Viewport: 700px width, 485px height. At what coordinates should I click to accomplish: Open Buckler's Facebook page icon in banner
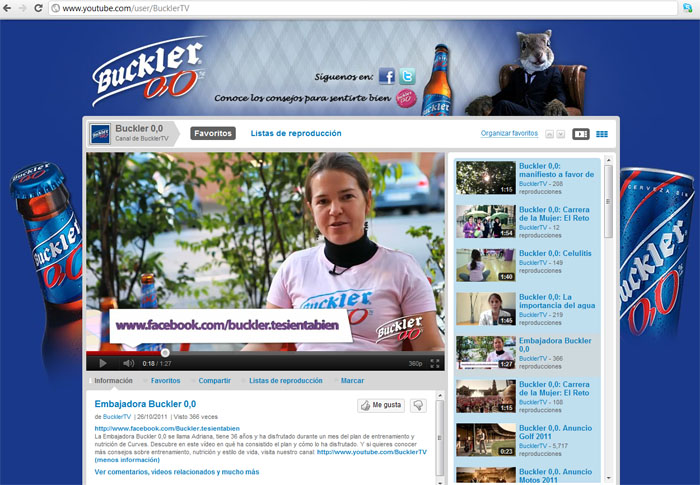[x=387, y=76]
